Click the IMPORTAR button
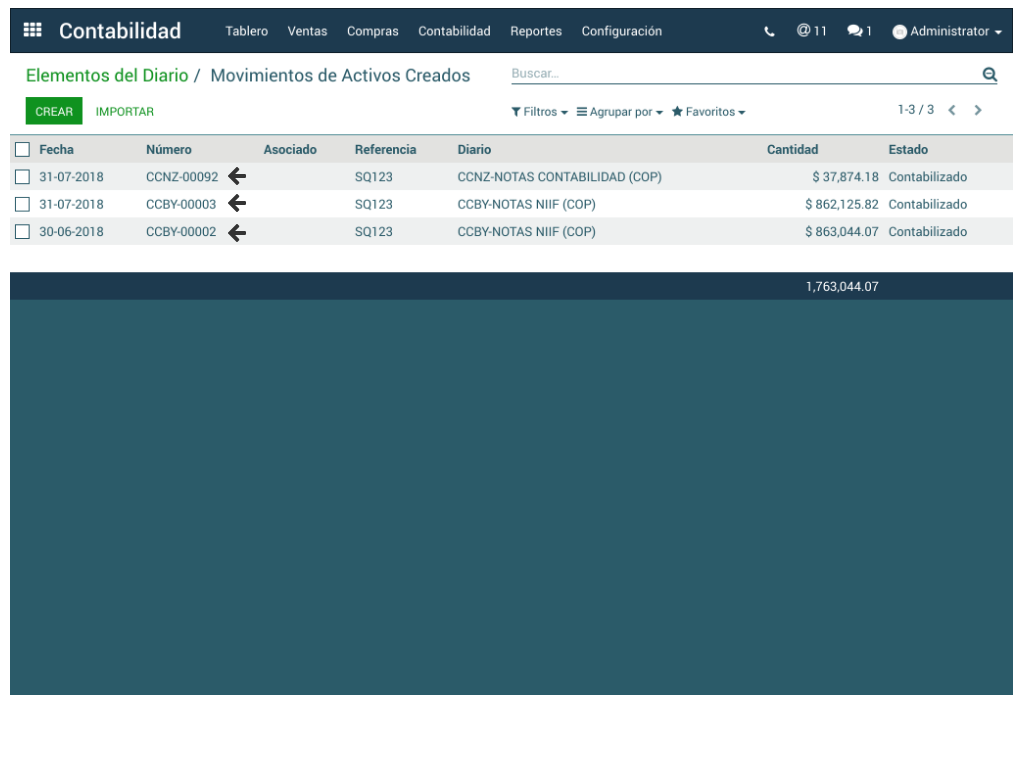1023x767 pixels. [x=125, y=112]
